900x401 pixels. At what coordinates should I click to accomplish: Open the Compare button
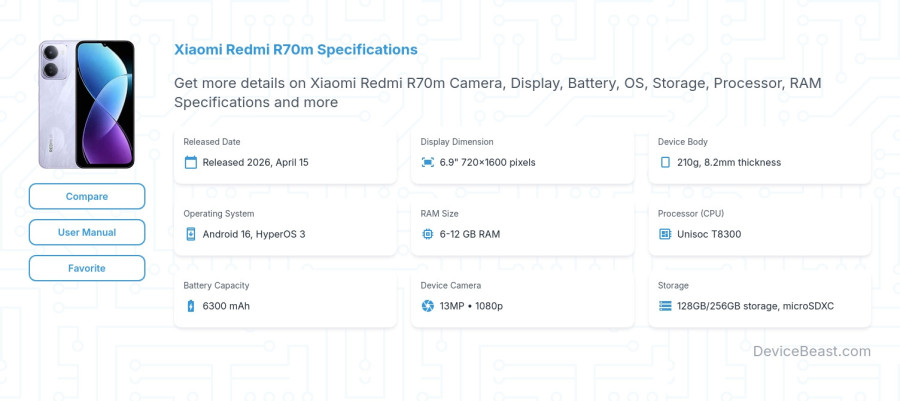pyautogui.click(x=87, y=196)
